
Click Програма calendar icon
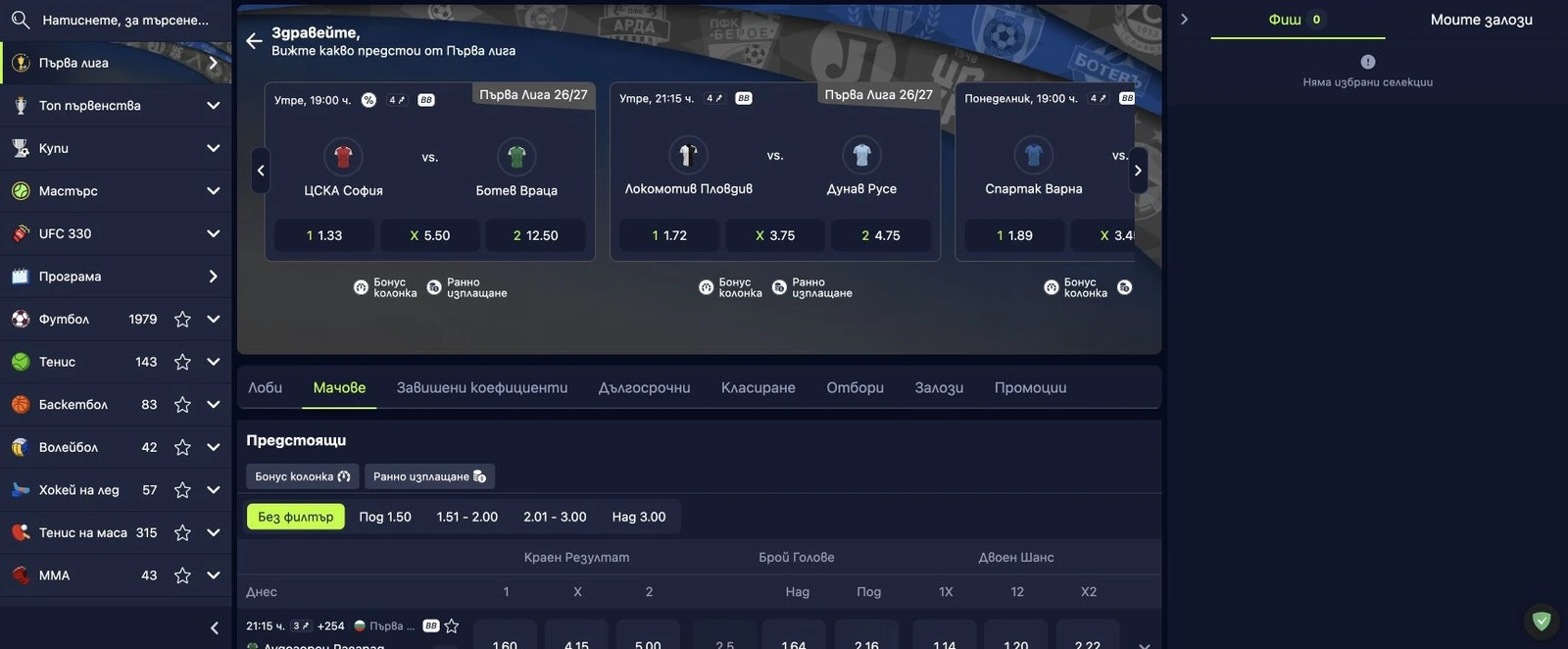pos(21,276)
